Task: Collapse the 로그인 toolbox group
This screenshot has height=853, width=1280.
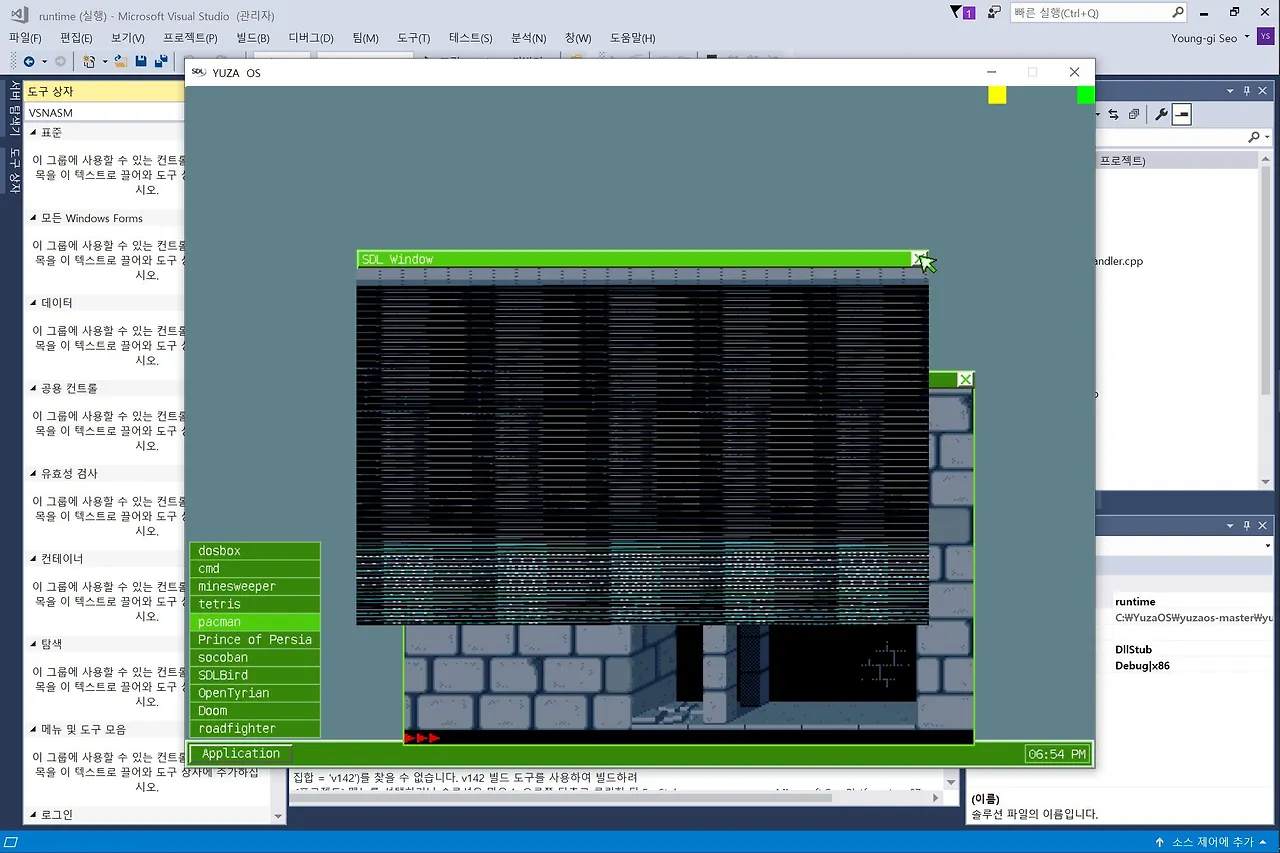Action: pyautogui.click(x=33, y=814)
